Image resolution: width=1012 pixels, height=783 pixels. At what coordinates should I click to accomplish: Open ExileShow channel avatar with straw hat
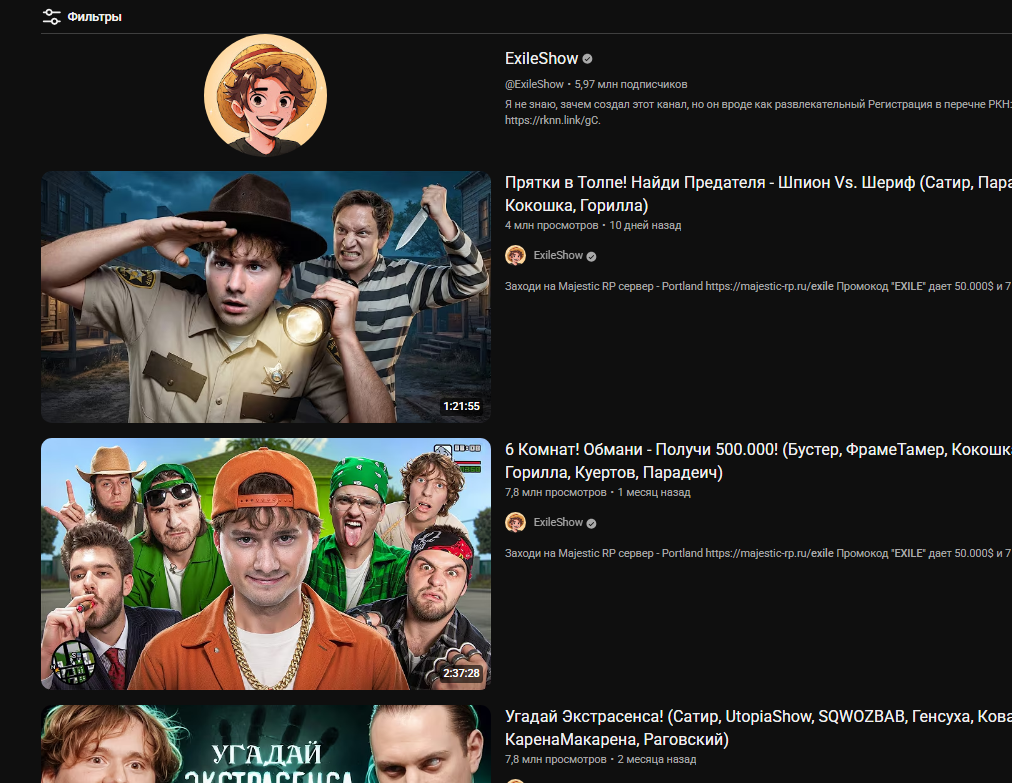[265, 95]
